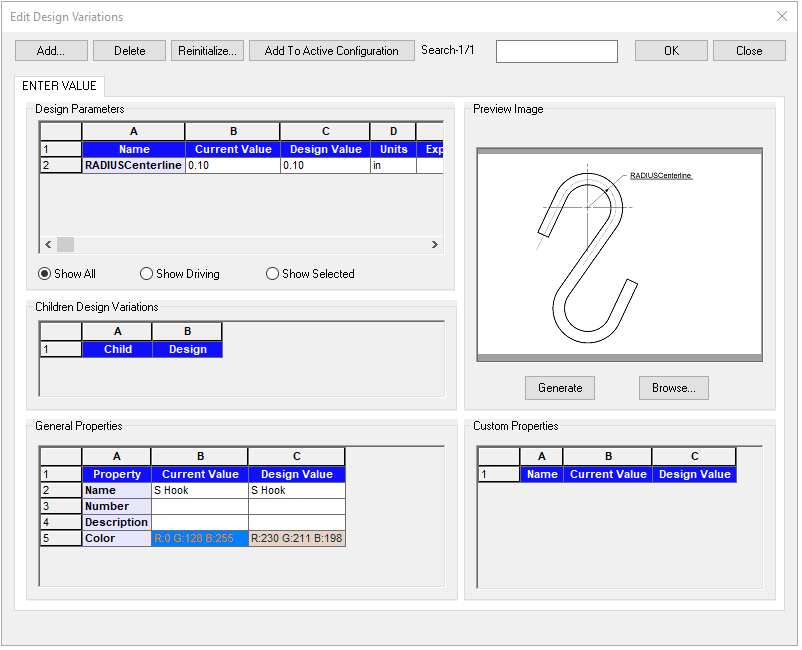Select the Show All radio button
The height and width of the screenshot is (650, 802).
tap(44, 274)
